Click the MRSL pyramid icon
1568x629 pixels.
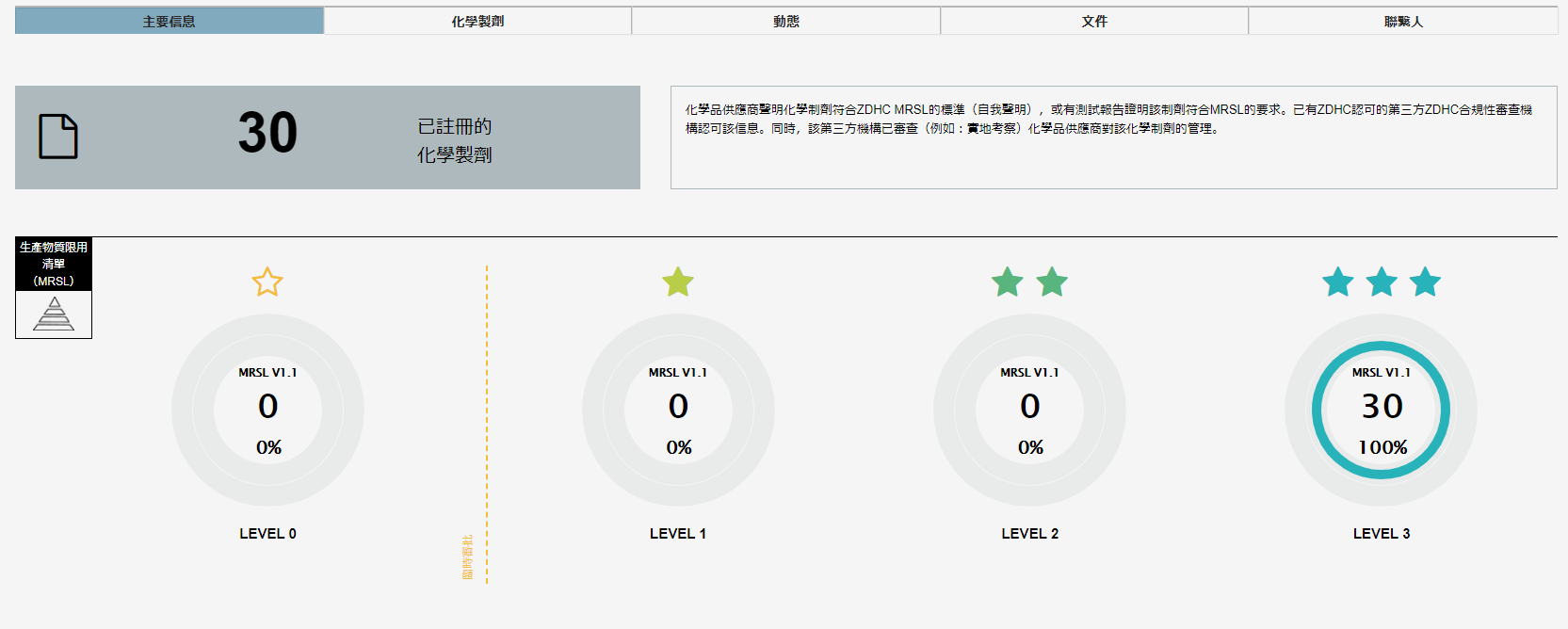pyautogui.click(x=54, y=314)
